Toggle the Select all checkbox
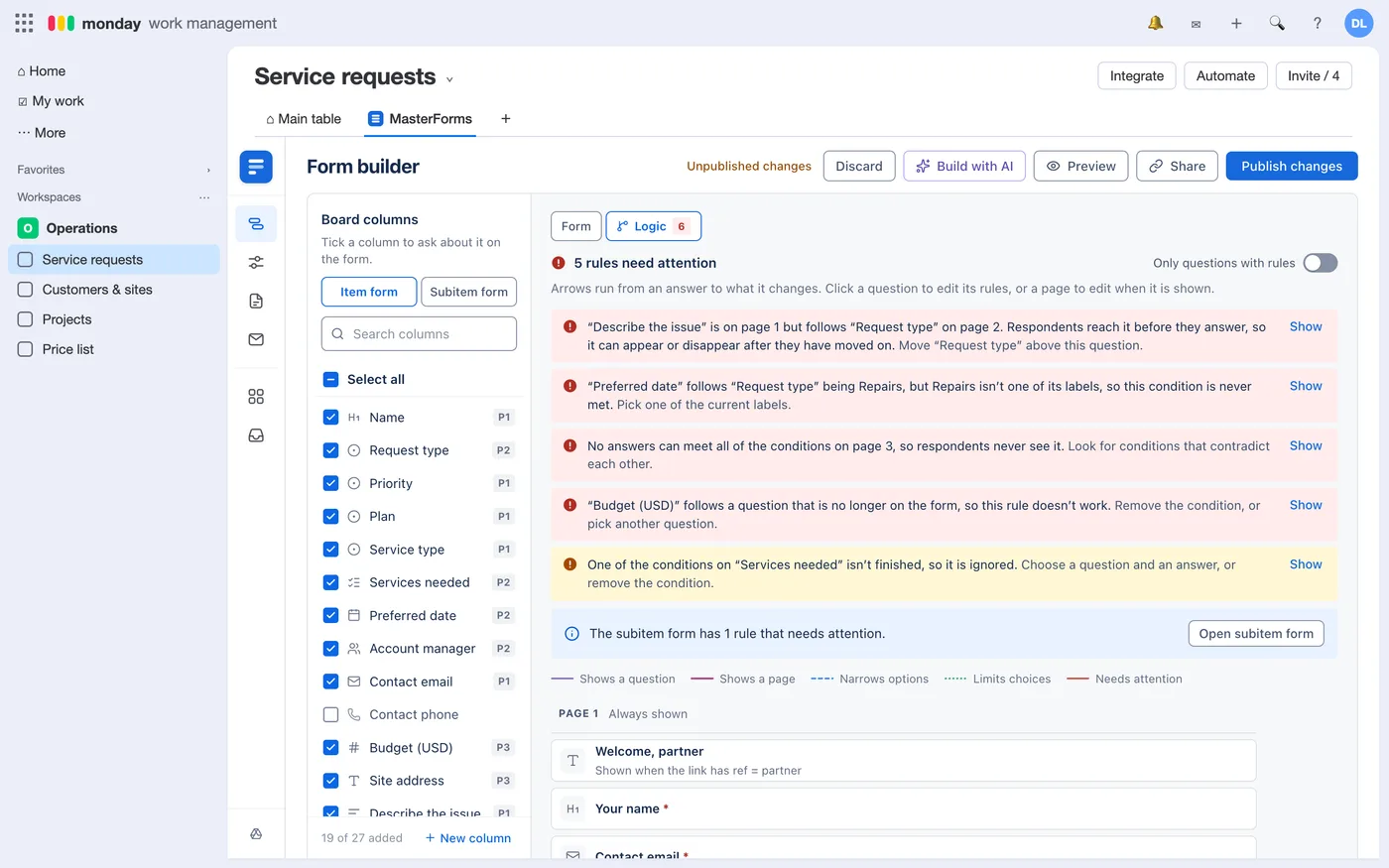The image size is (1389, 868). 331,379
